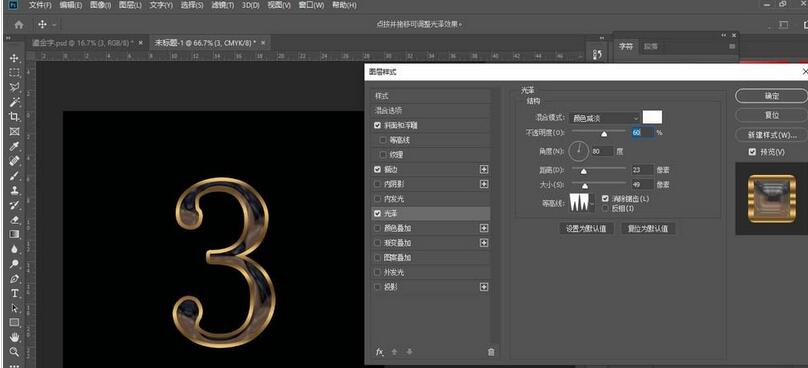Enable the 纹理 sub-effect checkbox
808x368 pixels.
coord(382,155)
